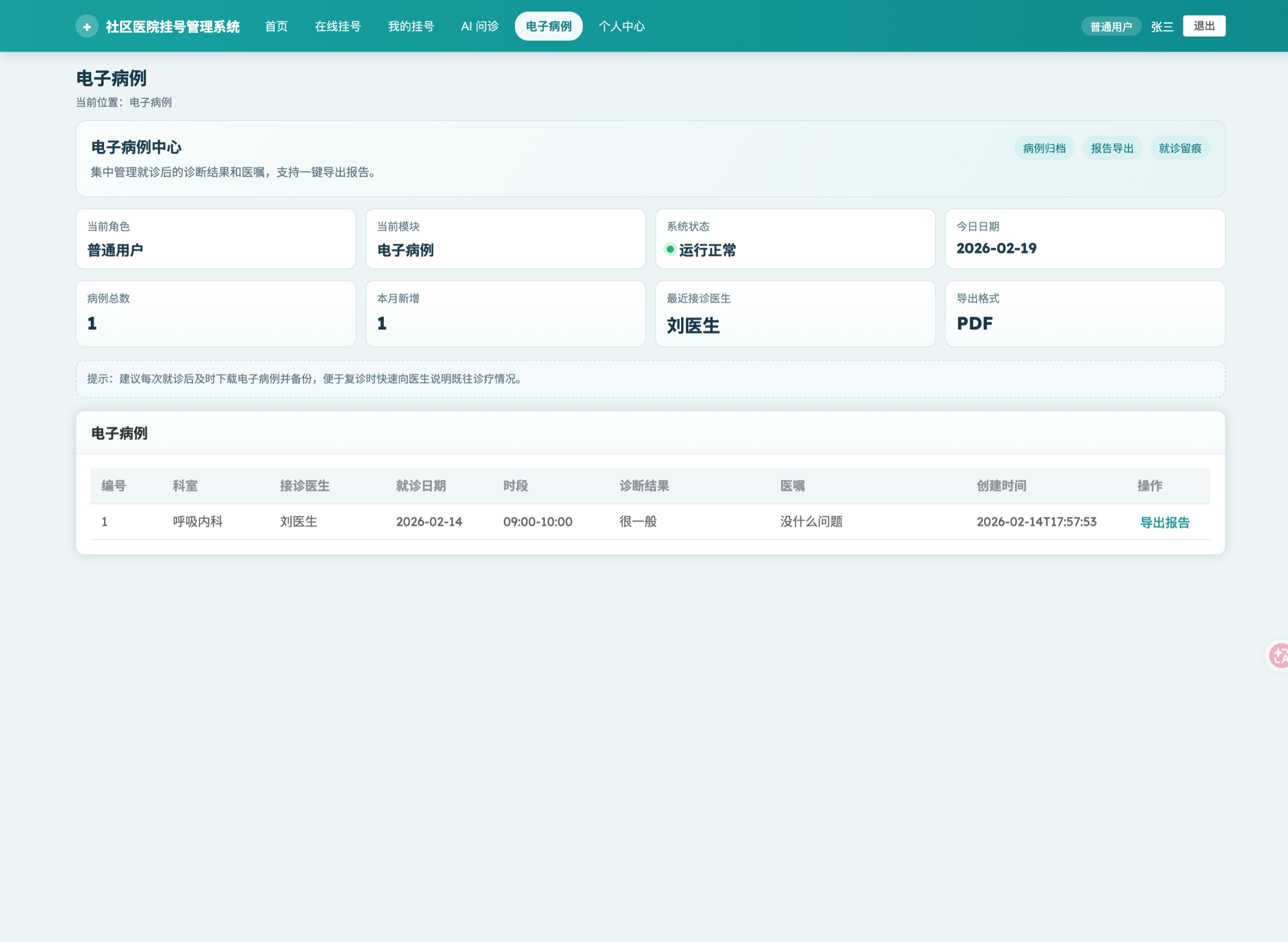1288x942 pixels.
Task: Click the 普通用户 role badge
Action: pyautogui.click(x=1111, y=27)
